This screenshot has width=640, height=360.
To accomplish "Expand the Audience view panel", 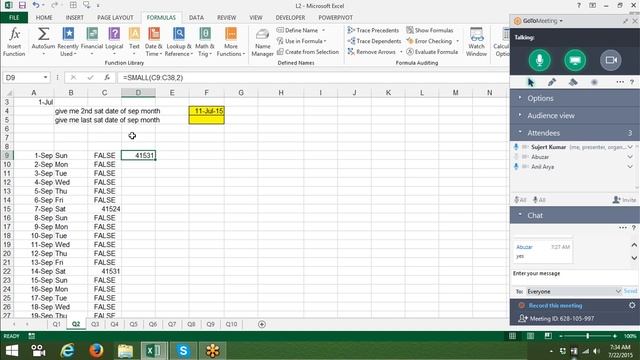I will pos(575,116).
